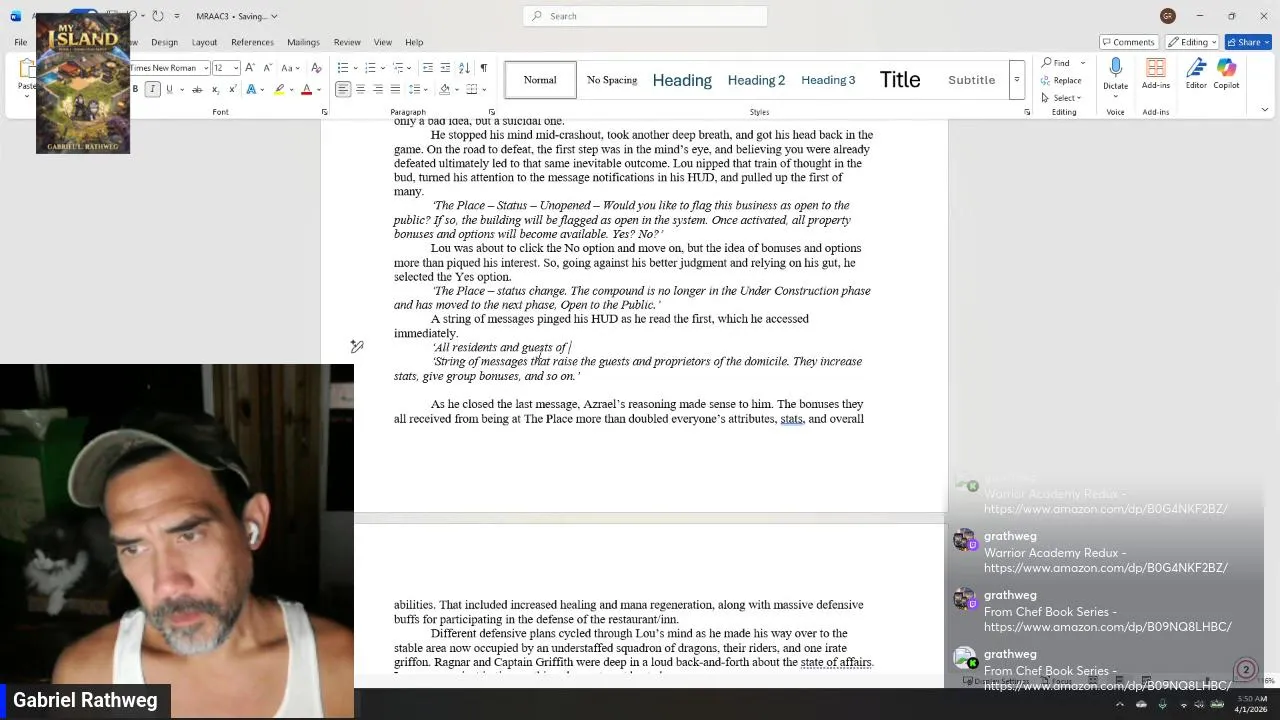Expand the Styles gallery
Screen dimensions: 1280x720
1016,80
